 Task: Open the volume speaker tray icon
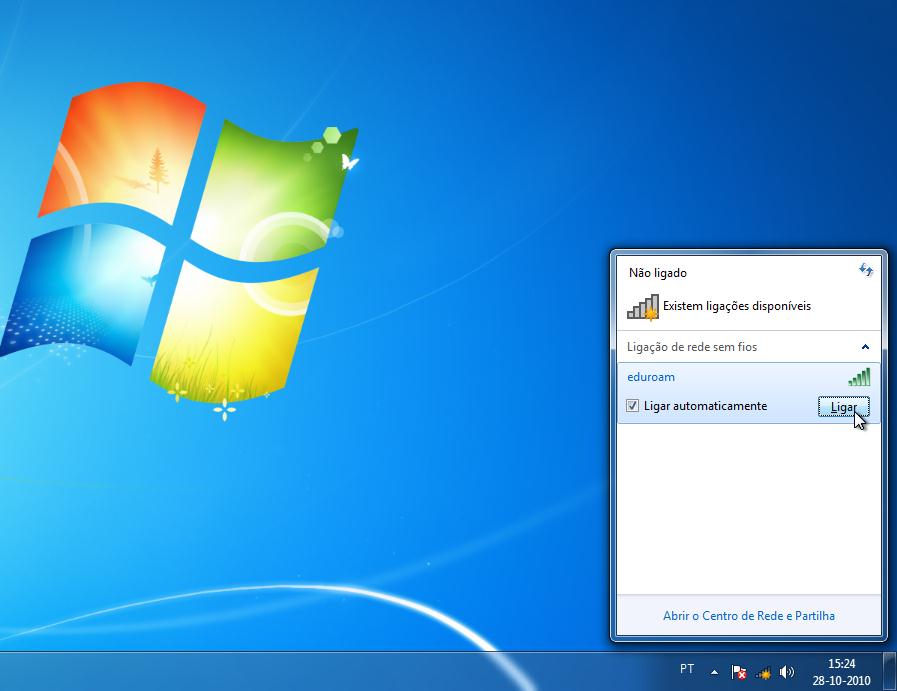coord(787,672)
